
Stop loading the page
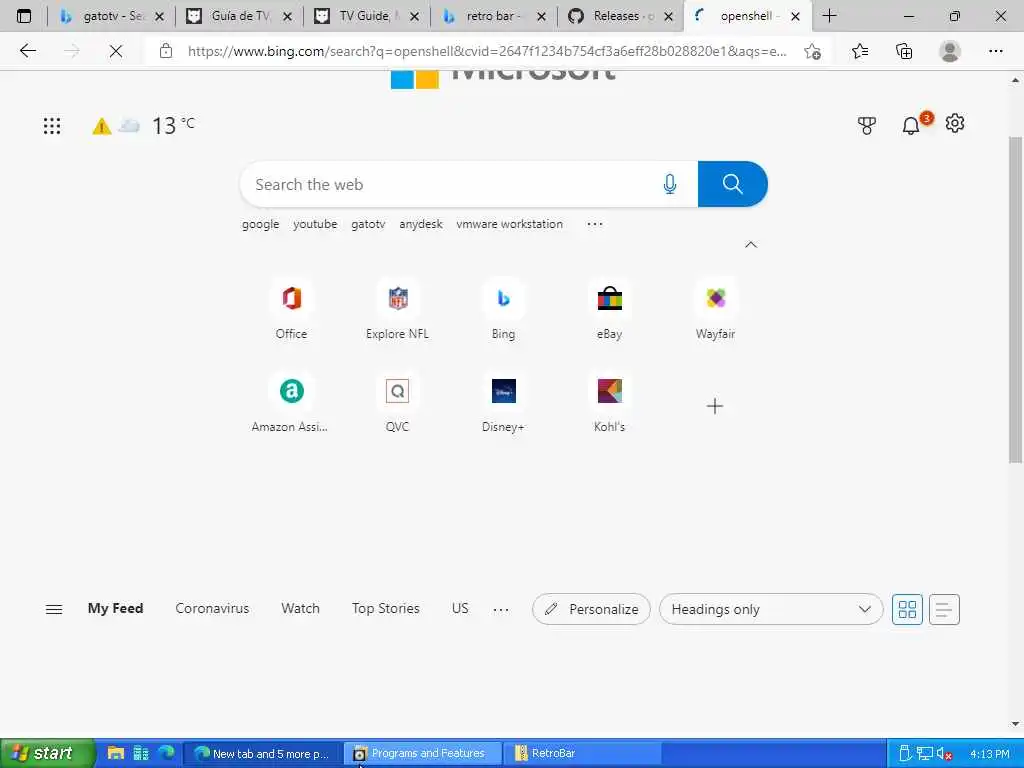pos(116,51)
